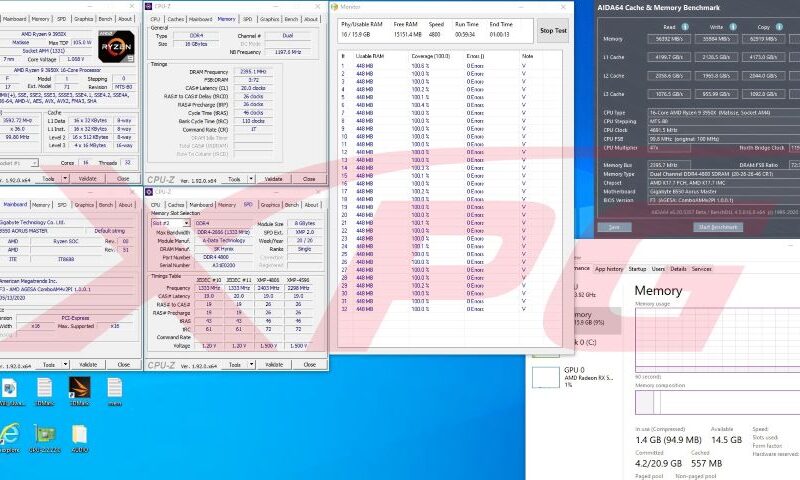Click Validate in the CPU-Z SPD window
The width and height of the screenshot is (800, 480).
pyautogui.click(x=273, y=365)
